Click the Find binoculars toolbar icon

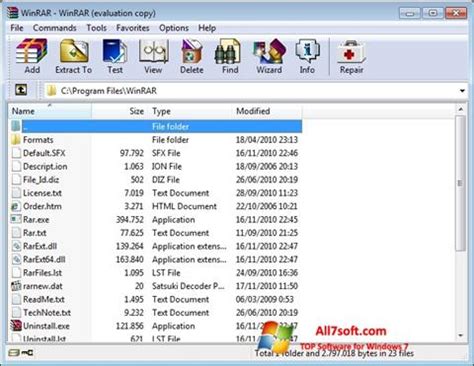point(228,51)
